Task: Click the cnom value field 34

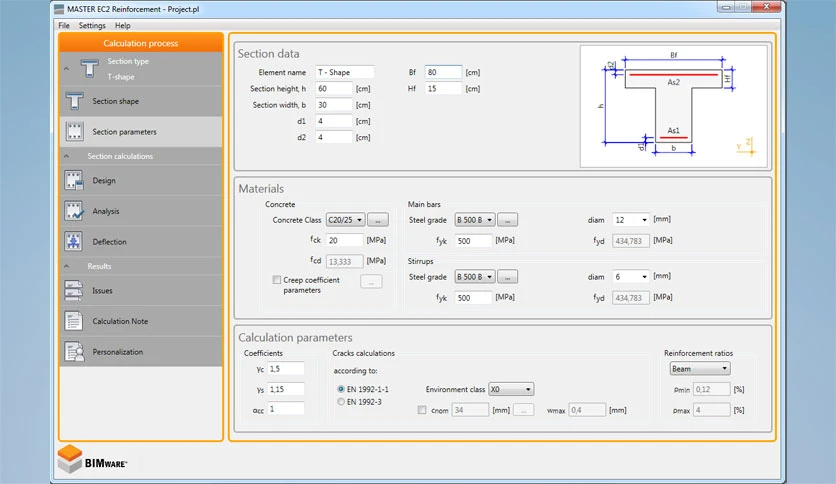Action: click(470, 410)
